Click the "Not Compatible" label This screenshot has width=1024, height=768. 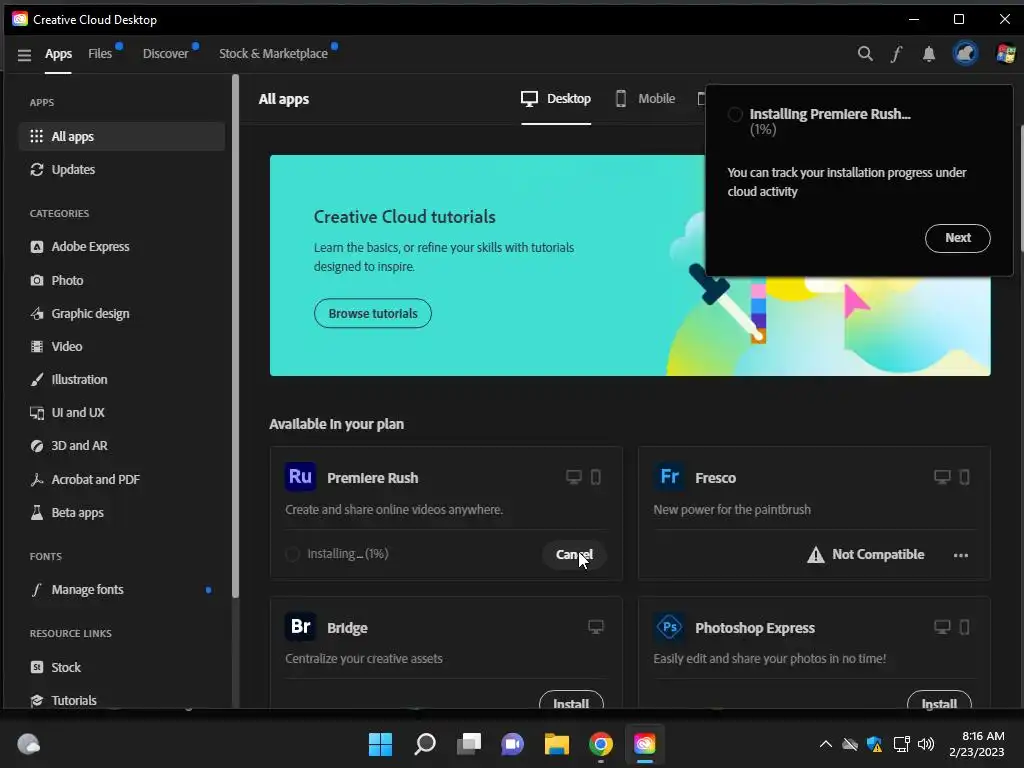pyautogui.click(x=878, y=554)
